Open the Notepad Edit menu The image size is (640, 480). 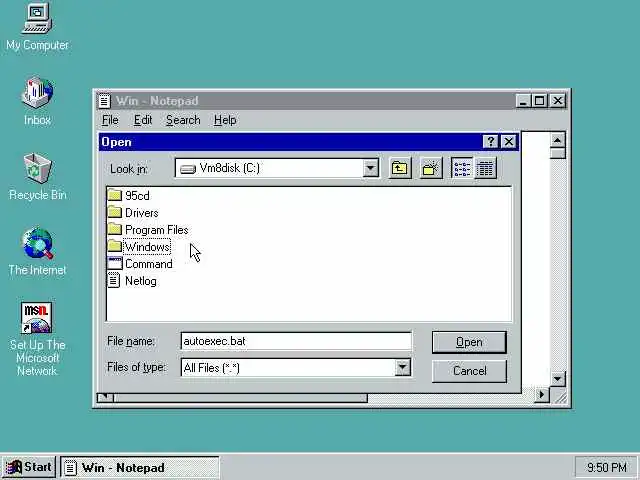pos(143,120)
